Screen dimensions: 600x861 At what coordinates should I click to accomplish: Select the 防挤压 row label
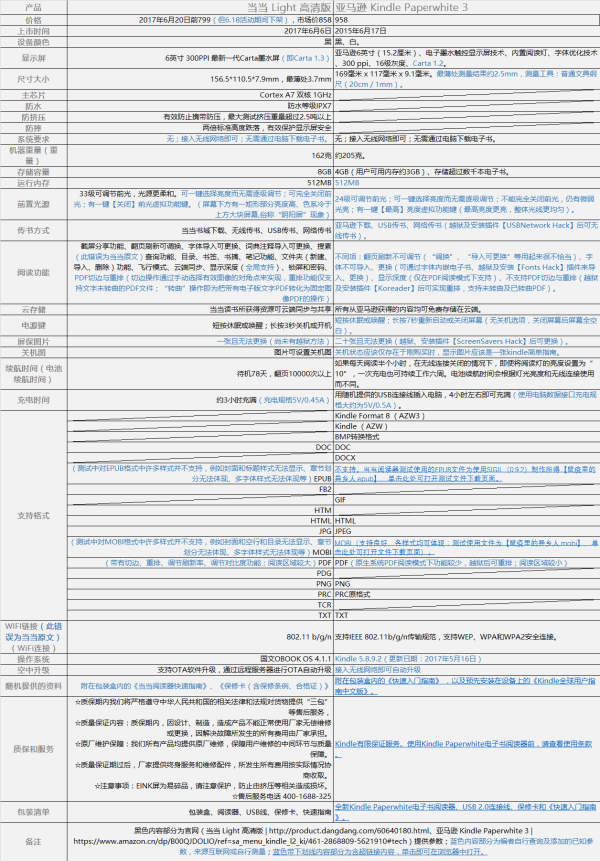click(x=33, y=117)
